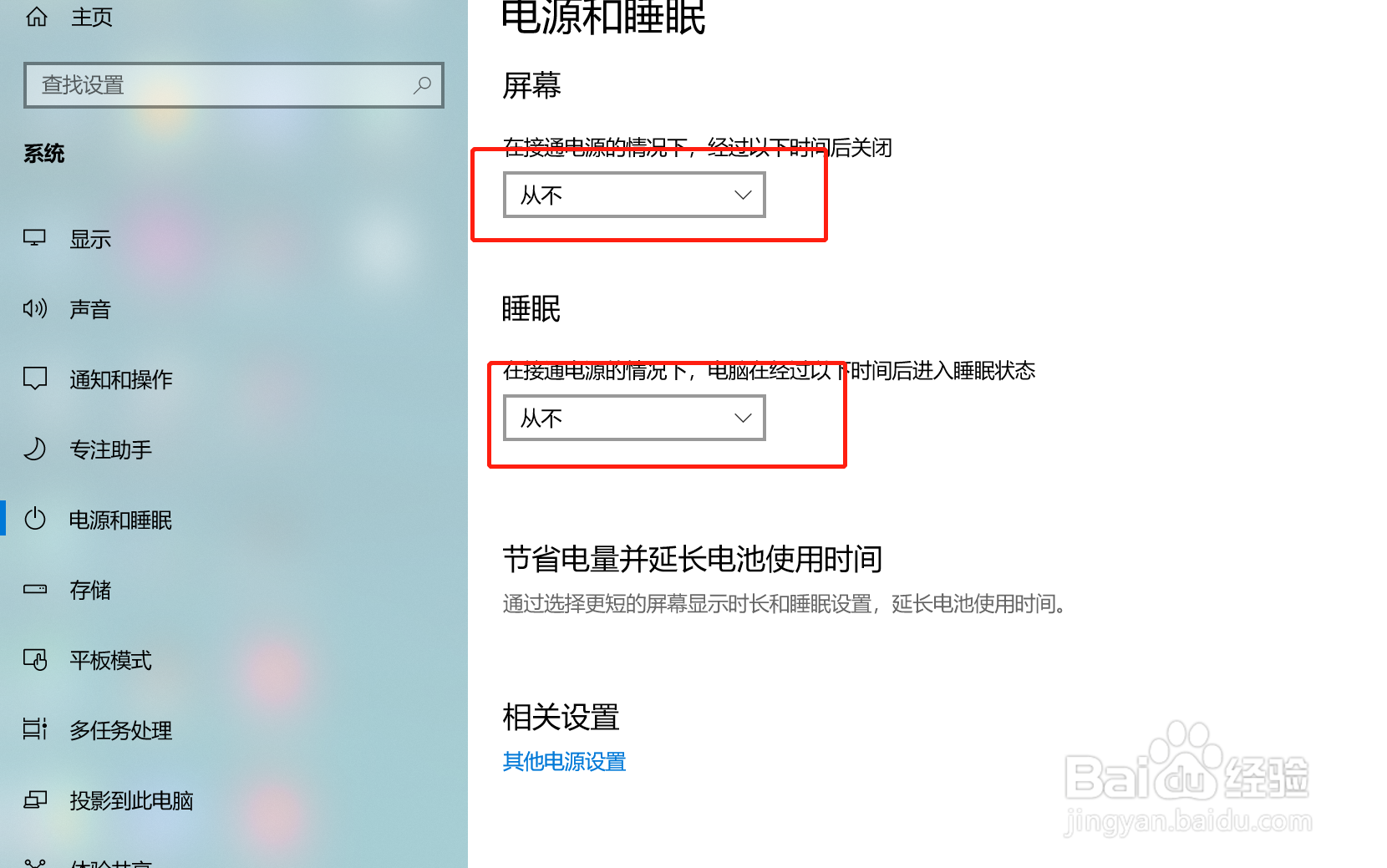Click the multitasking icon for 多任务处理
Screen dimensions: 1387x868
click(x=34, y=729)
